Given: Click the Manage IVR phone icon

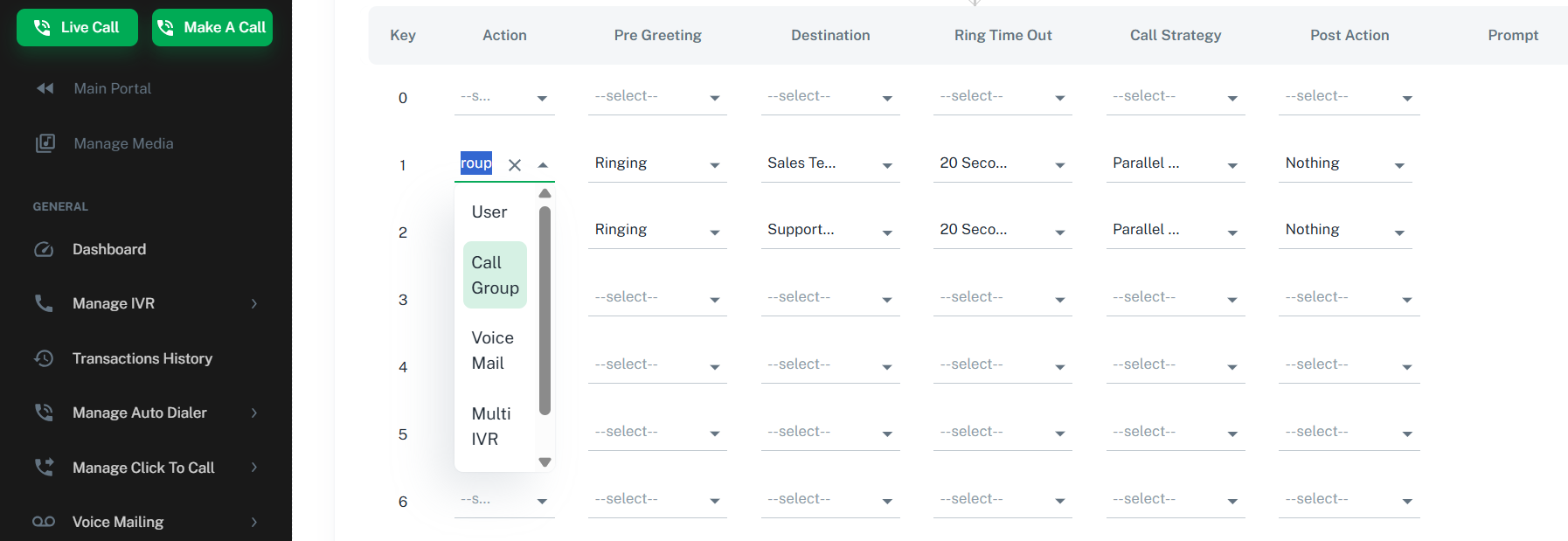Looking at the screenshot, I should 44,303.
